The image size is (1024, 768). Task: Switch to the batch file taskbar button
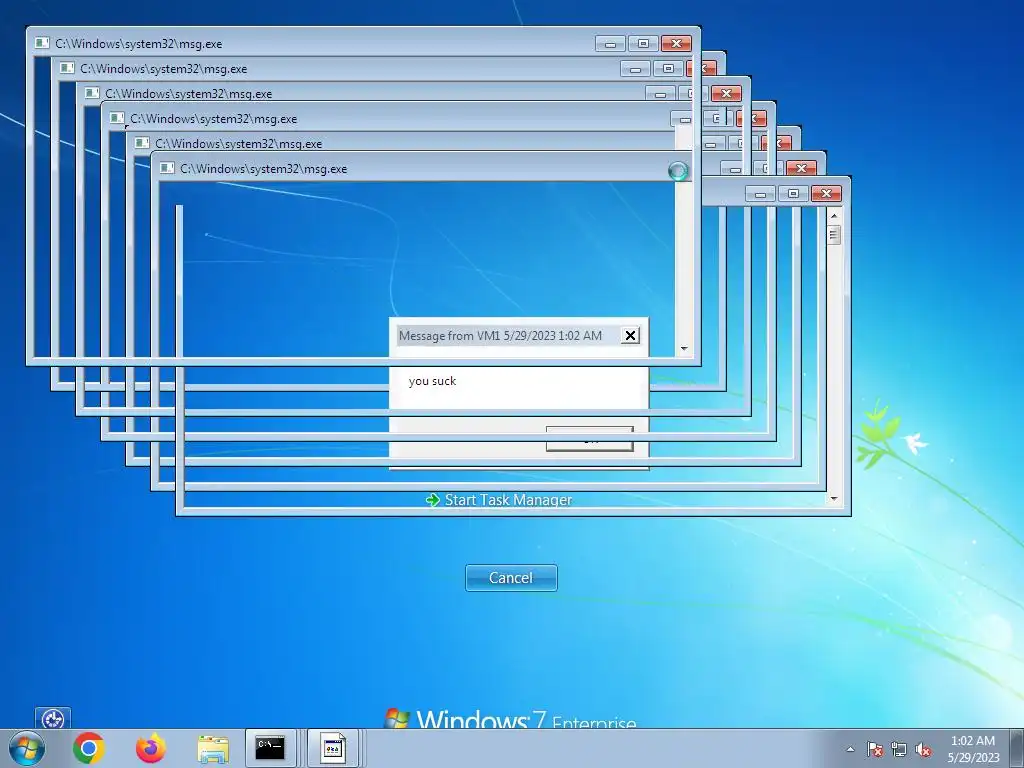[332, 748]
